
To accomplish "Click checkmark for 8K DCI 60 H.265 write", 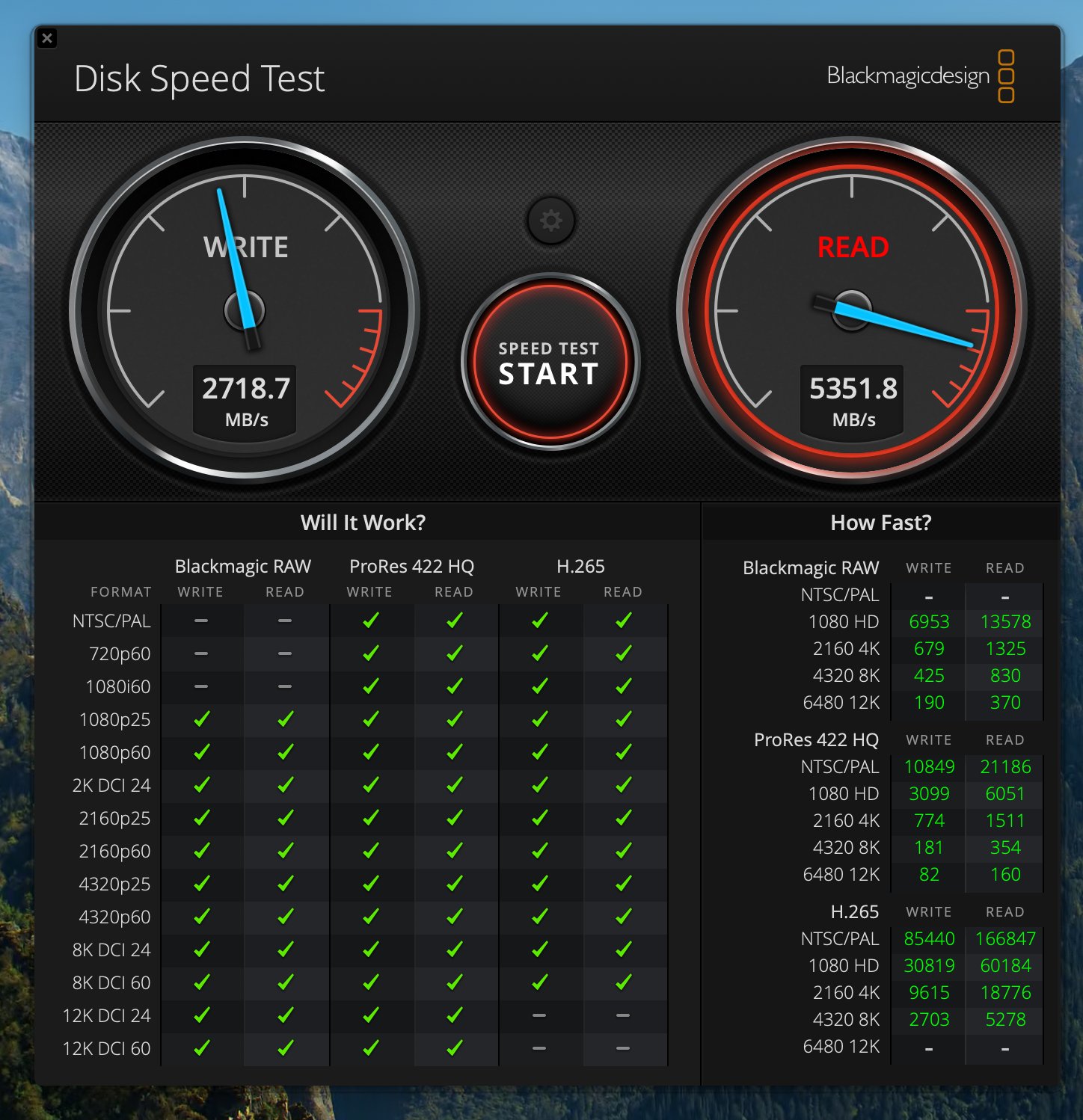I will [x=539, y=982].
